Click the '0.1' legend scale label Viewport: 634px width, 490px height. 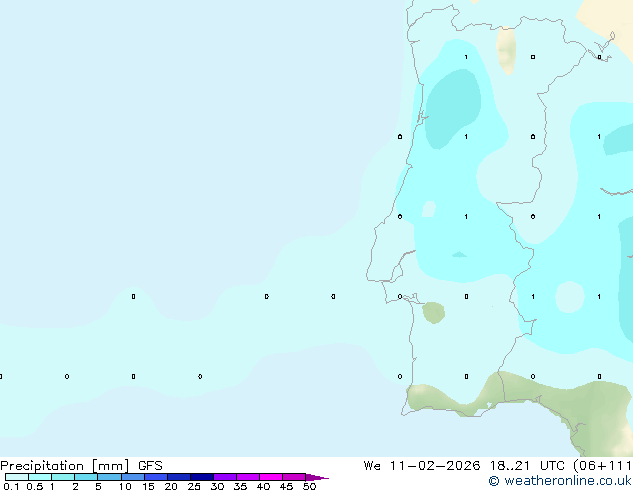tap(11, 486)
